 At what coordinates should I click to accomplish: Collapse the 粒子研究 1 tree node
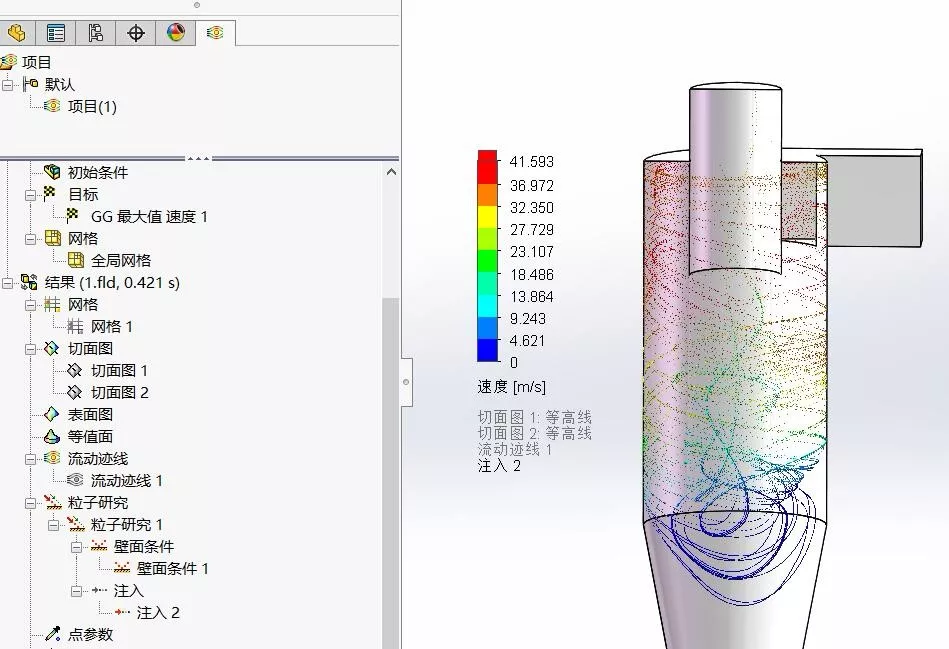[54, 524]
